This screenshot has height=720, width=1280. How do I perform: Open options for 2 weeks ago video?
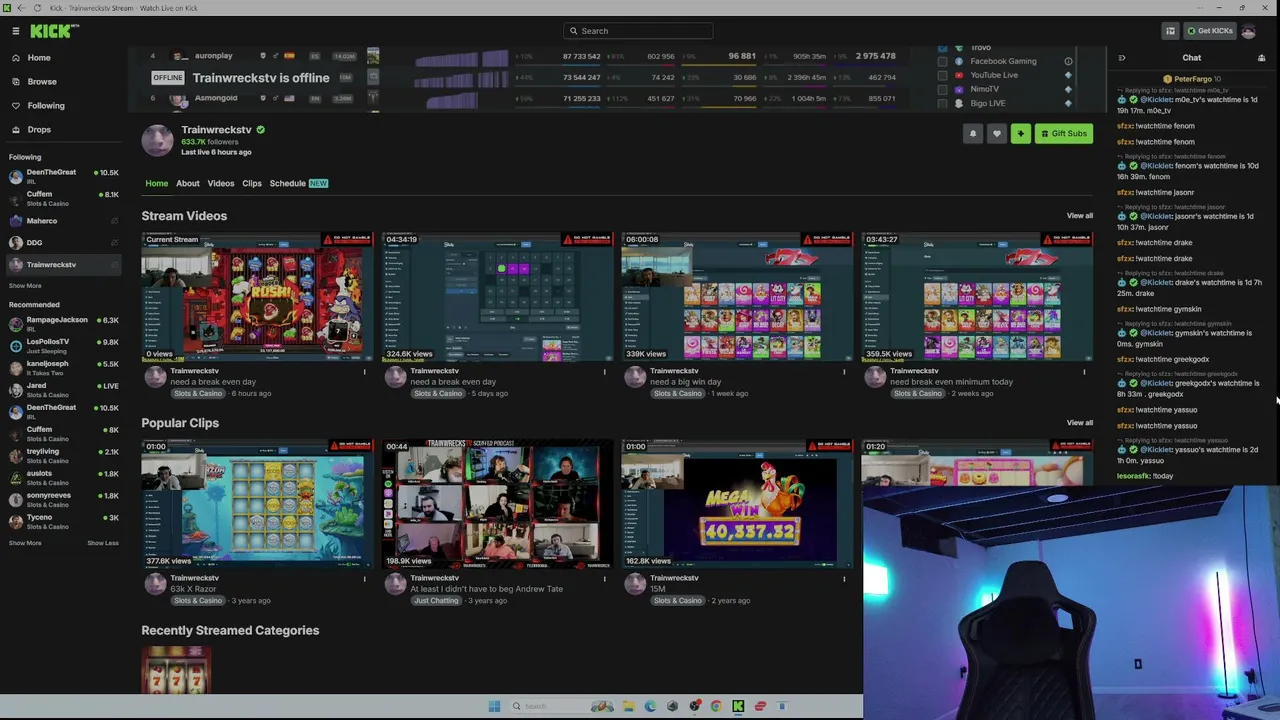coord(1084,372)
